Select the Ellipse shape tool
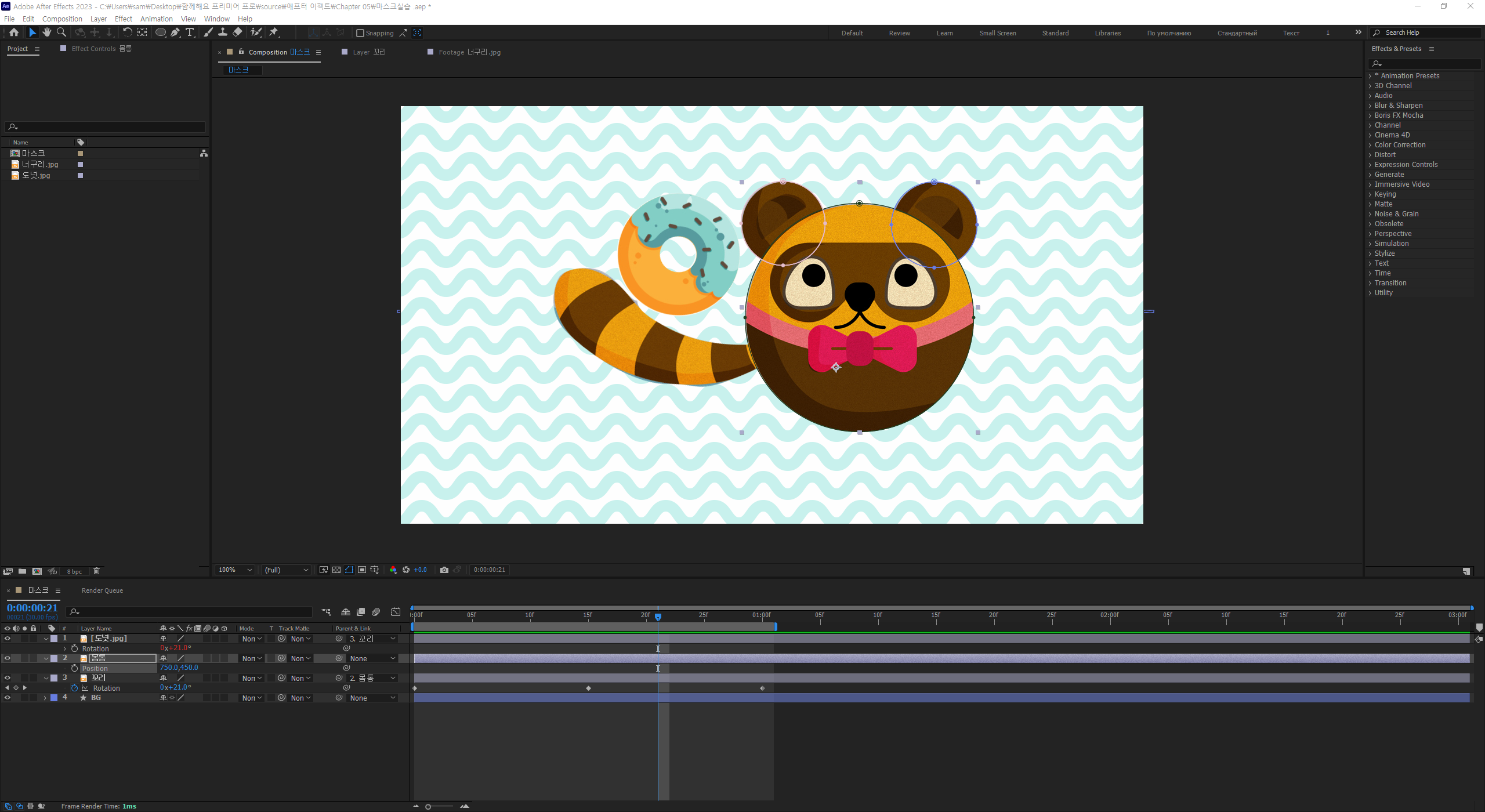Image resolution: width=1485 pixels, height=812 pixels. [160, 32]
